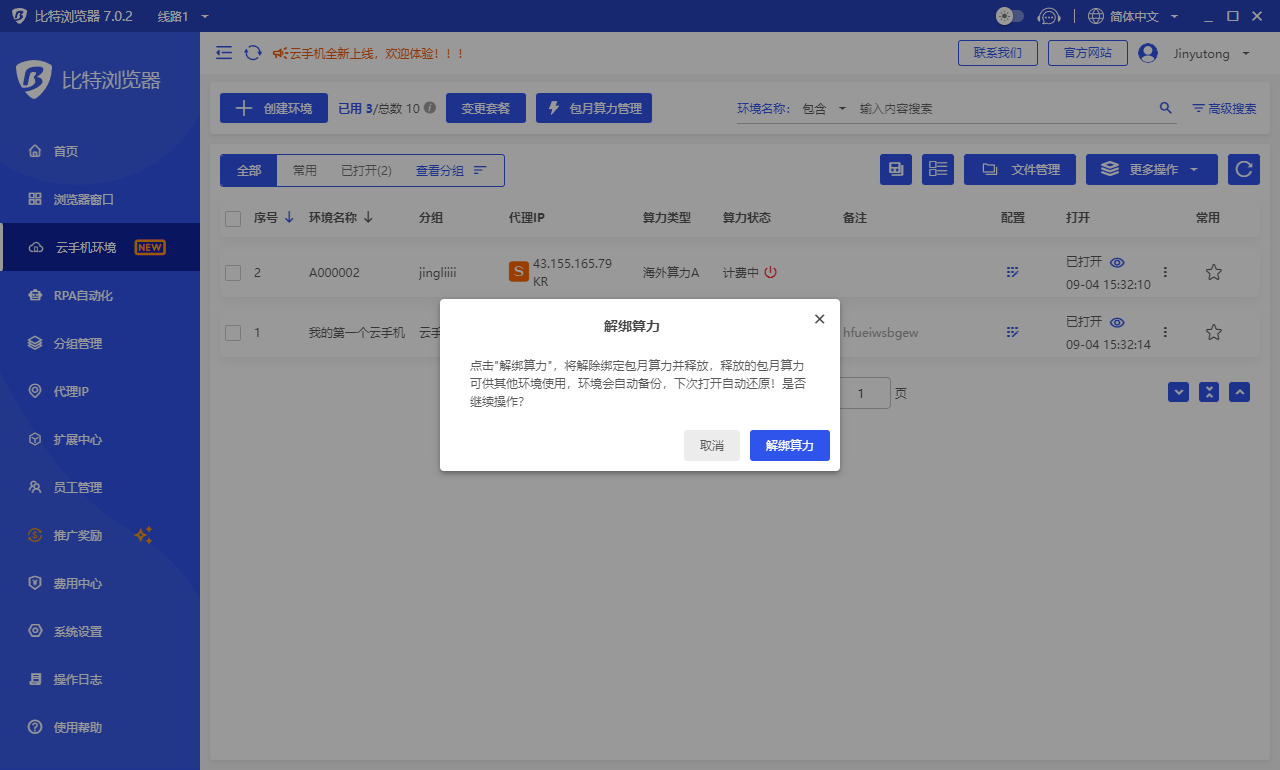1280x770 pixels.
Task: Check the A000002 row checkbox
Action: click(x=233, y=272)
